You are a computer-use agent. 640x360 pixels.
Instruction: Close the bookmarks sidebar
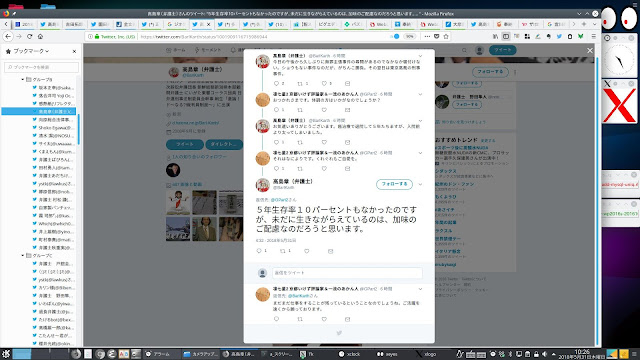[x=74, y=51]
